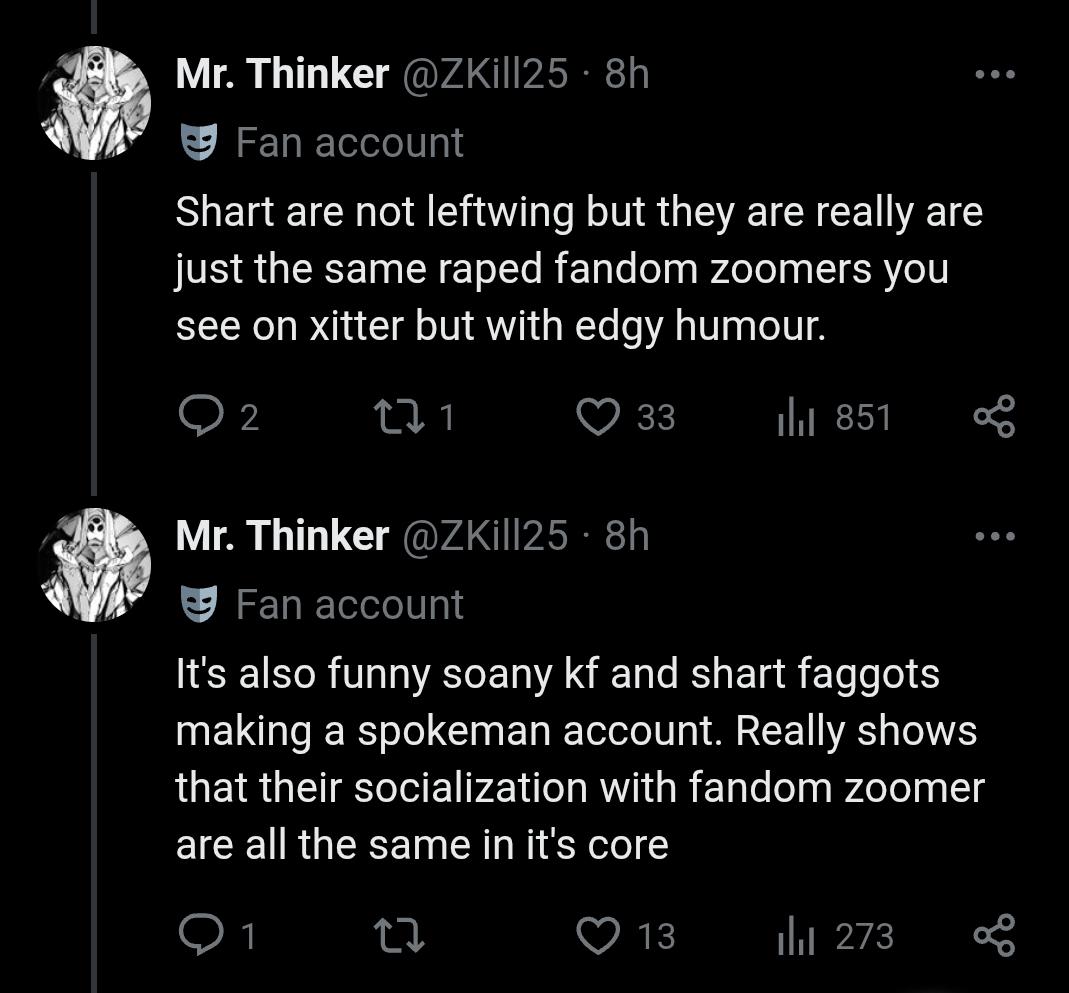Repost the tweet that has 13 likes

pyautogui.click(x=399, y=936)
